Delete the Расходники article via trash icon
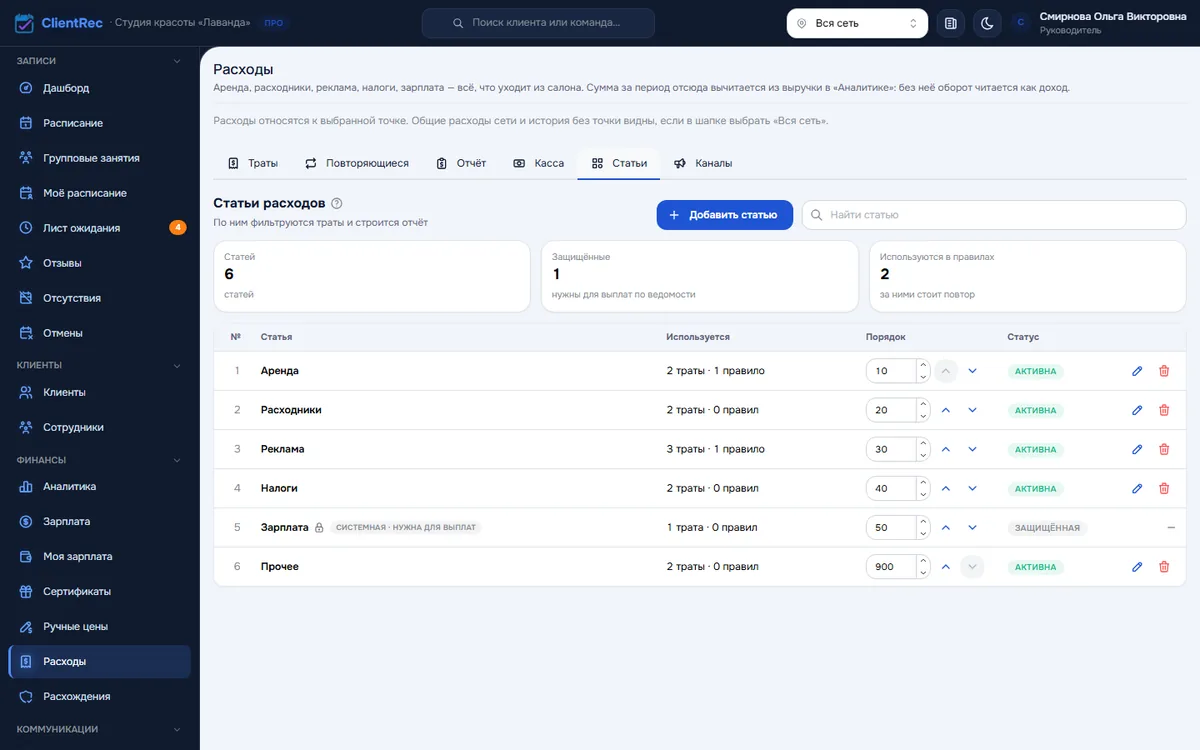 pyautogui.click(x=1164, y=410)
